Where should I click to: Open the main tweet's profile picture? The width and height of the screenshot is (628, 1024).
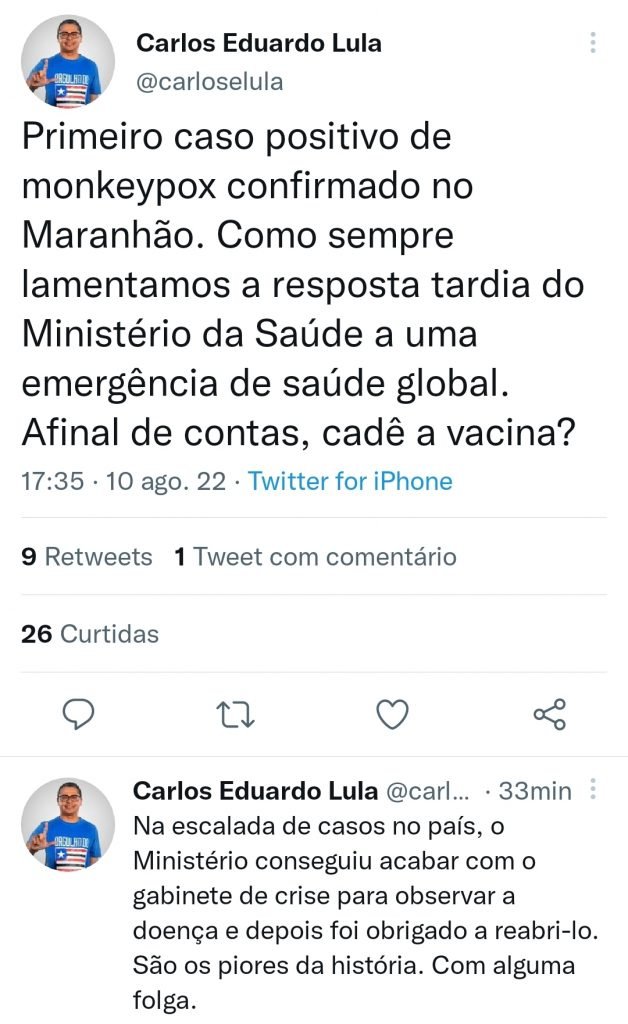click(x=68, y=61)
